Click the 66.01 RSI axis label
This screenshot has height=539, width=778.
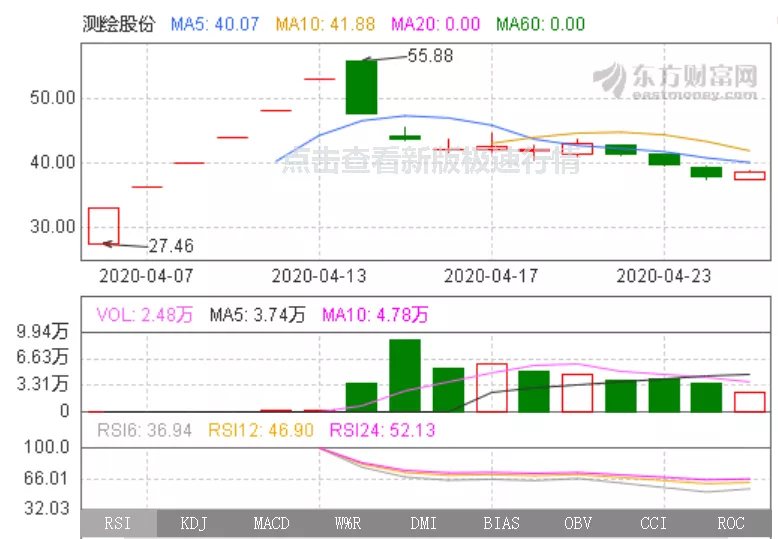coord(46,478)
